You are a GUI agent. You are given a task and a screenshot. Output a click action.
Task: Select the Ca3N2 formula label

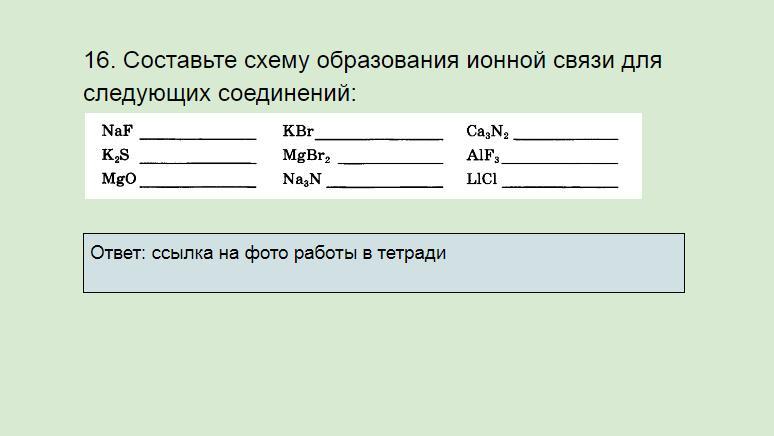pyautogui.click(x=487, y=132)
